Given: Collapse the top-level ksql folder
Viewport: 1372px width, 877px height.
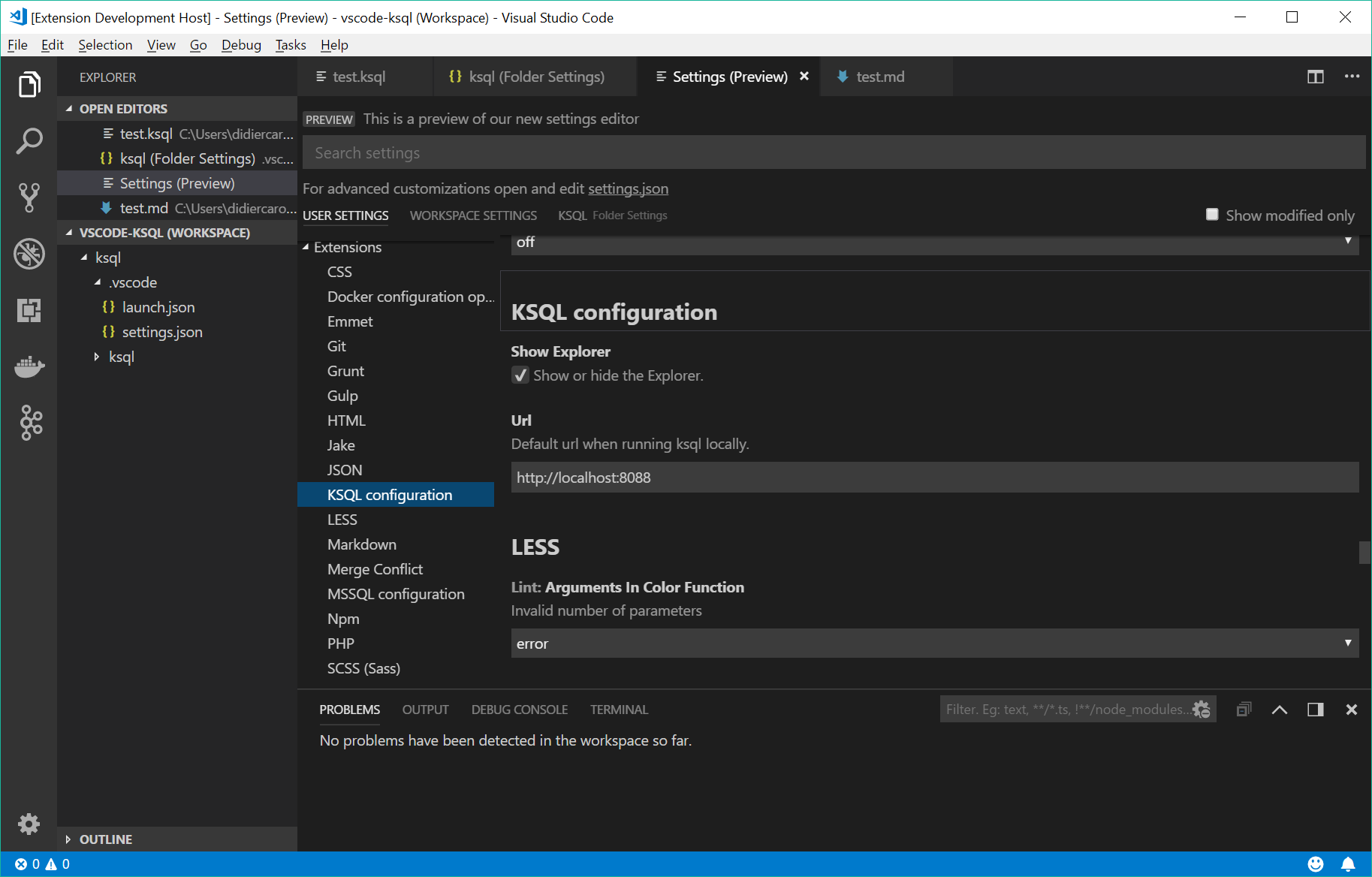Looking at the screenshot, I should click(84, 258).
